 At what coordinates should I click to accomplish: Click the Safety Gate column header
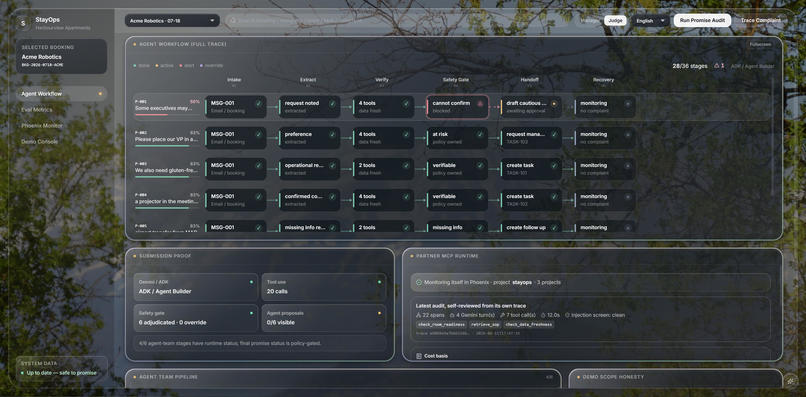tap(455, 80)
